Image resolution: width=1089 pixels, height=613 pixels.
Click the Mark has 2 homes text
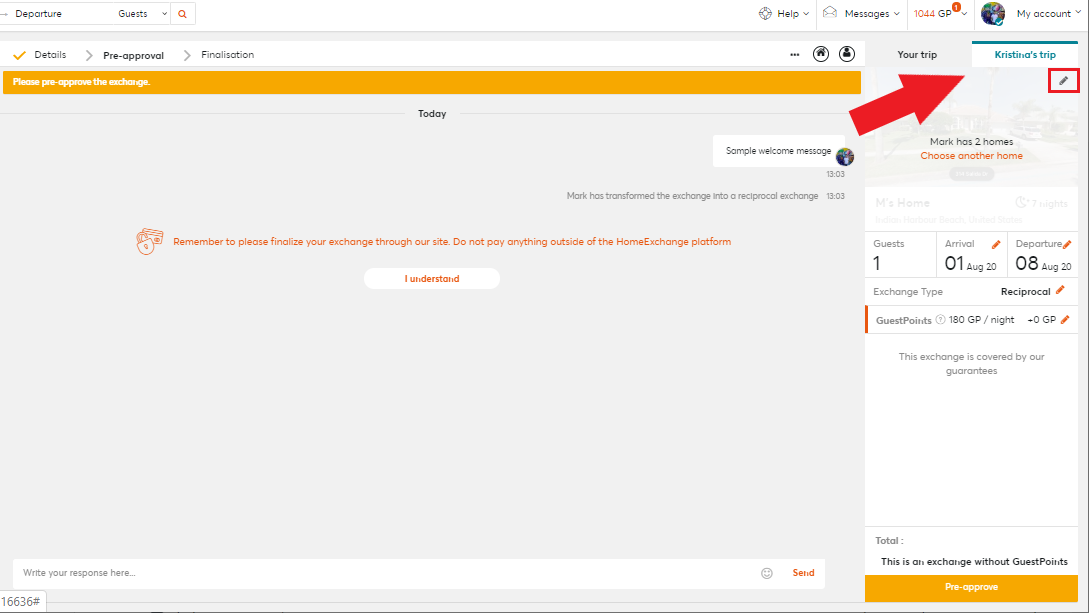pos(971,142)
